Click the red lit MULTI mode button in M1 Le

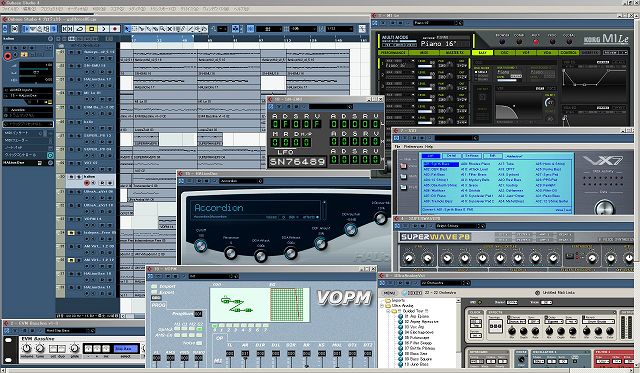point(536,42)
